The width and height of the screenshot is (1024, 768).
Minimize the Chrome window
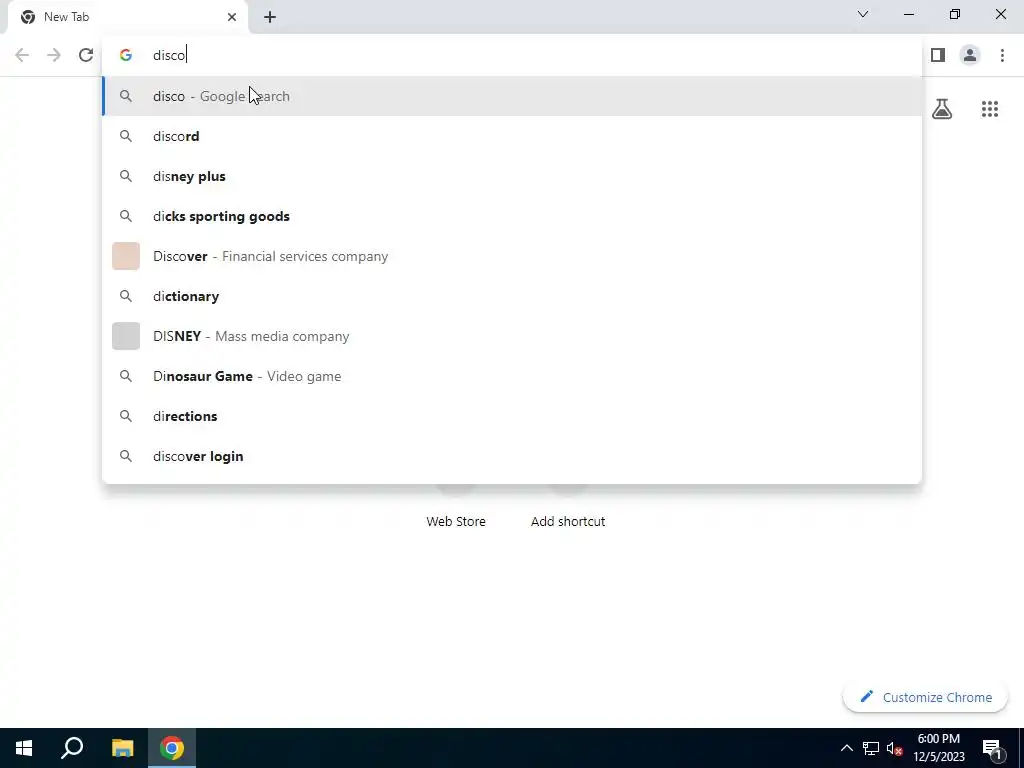[x=909, y=14]
